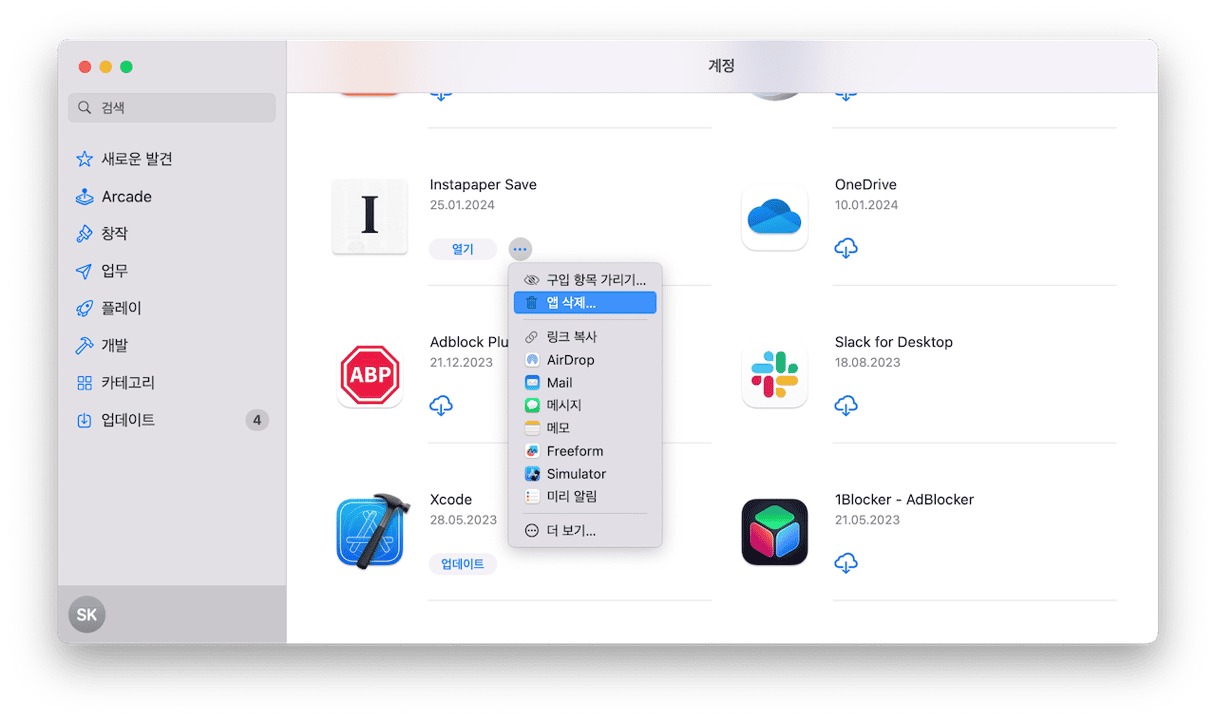The image size is (1216, 720).
Task: Go to 새로운 발견 in sidebar
Action: click(136, 159)
